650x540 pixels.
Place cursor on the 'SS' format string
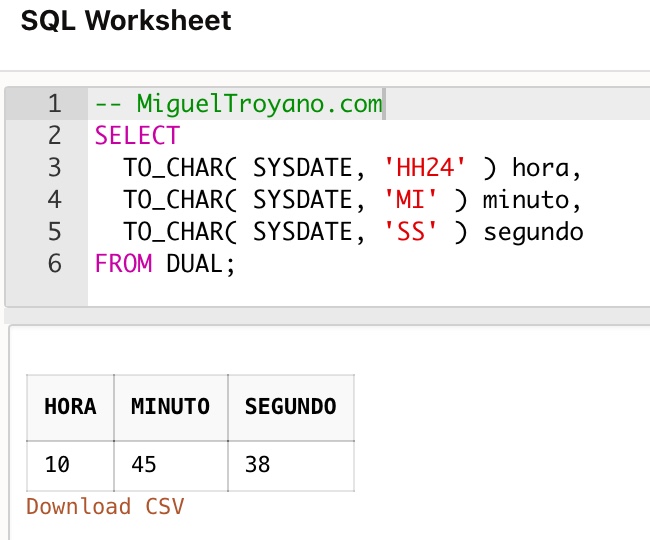pos(410,232)
